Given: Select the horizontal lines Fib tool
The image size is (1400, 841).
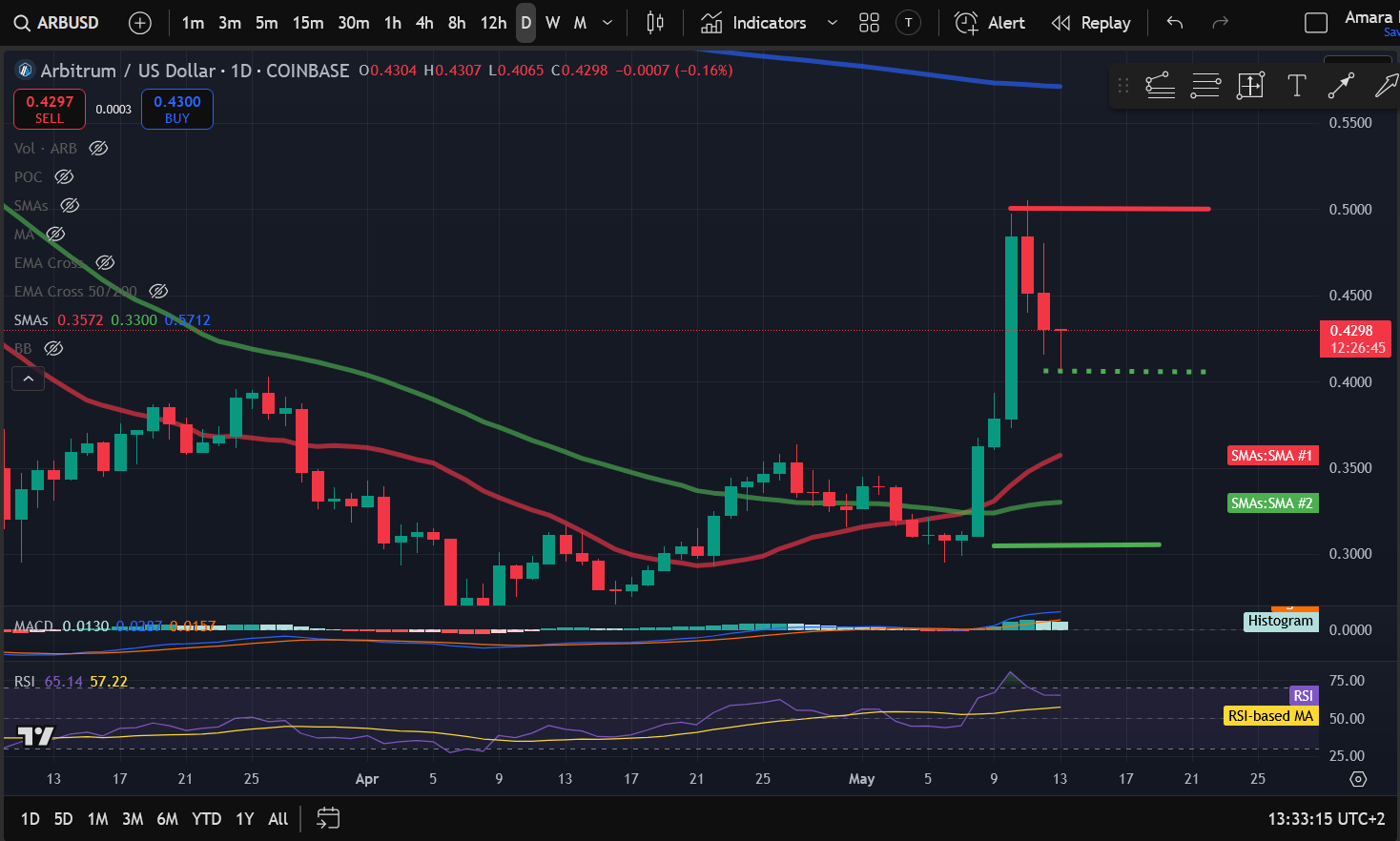Looking at the screenshot, I should (x=1205, y=86).
